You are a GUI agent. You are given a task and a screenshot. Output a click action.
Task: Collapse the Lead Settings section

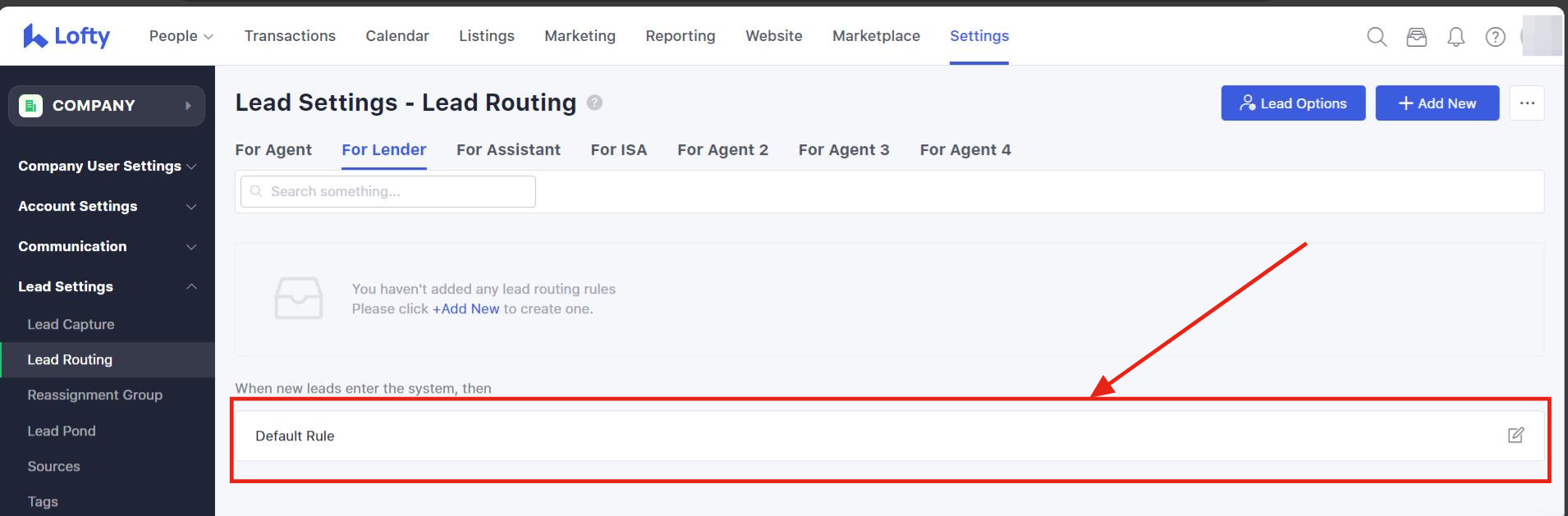[107, 286]
